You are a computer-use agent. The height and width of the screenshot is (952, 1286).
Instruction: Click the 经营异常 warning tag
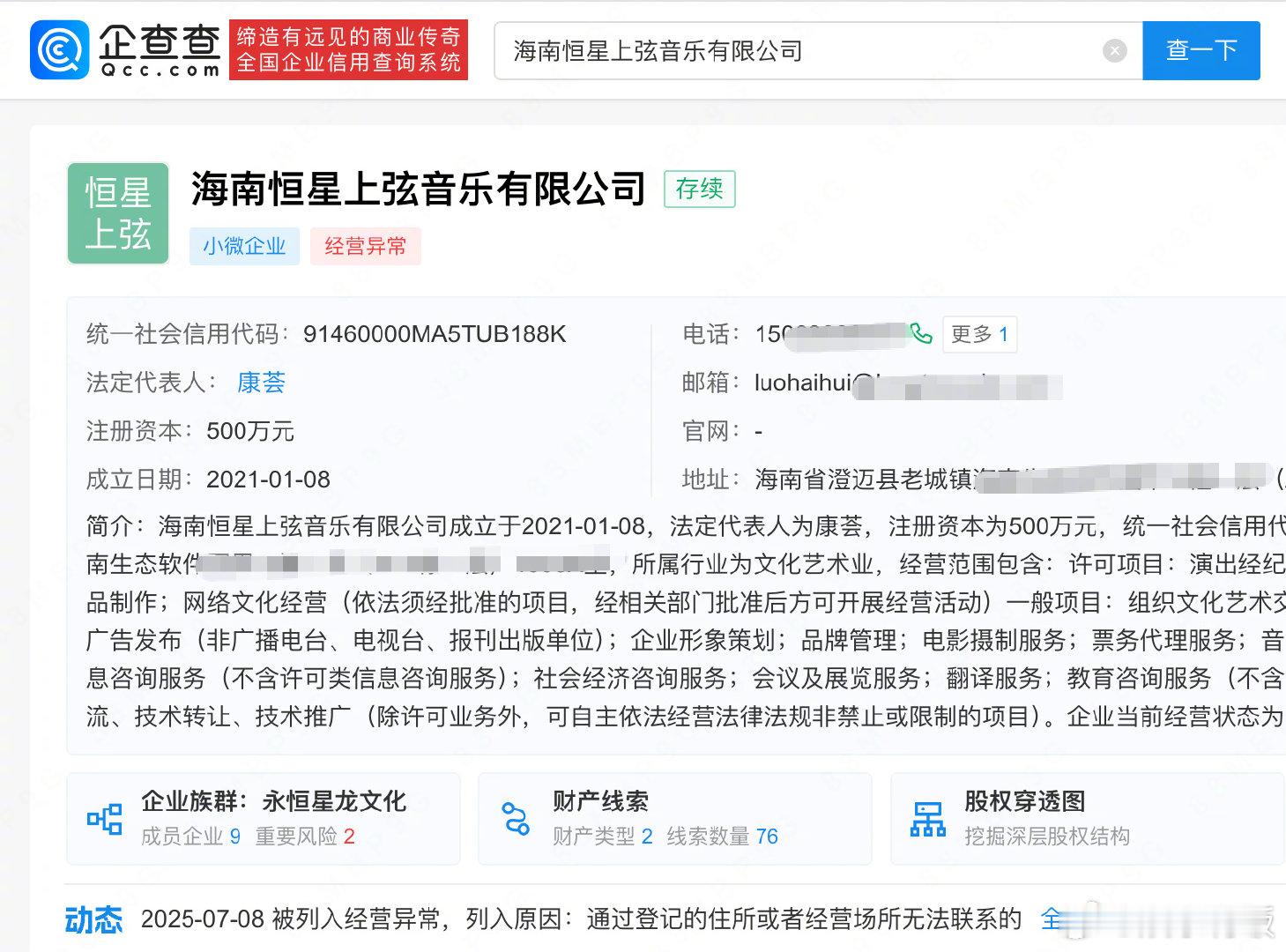(365, 246)
